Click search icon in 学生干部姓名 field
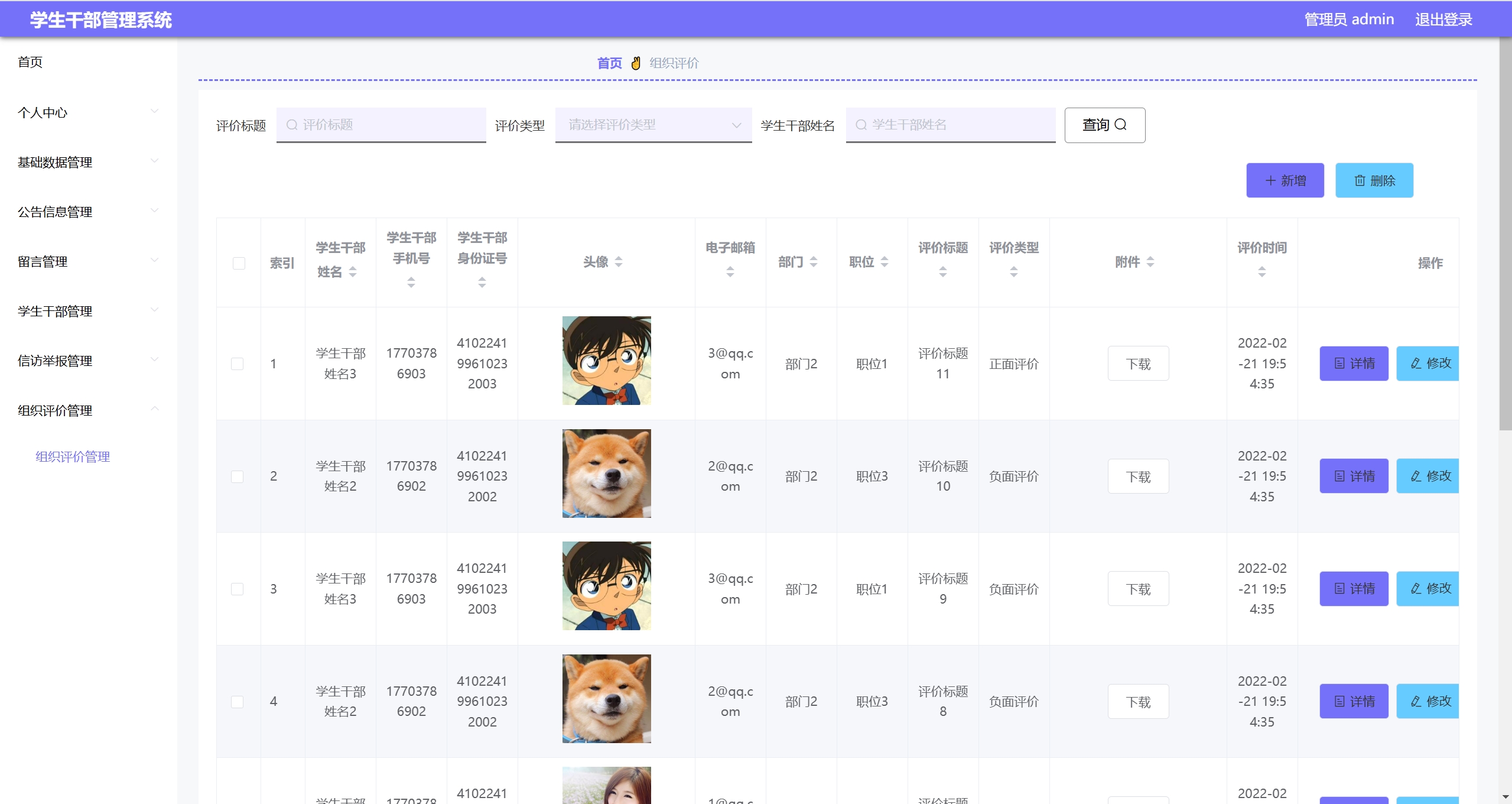Image resolution: width=1512 pixels, height=804 pixels. (861, 125)
